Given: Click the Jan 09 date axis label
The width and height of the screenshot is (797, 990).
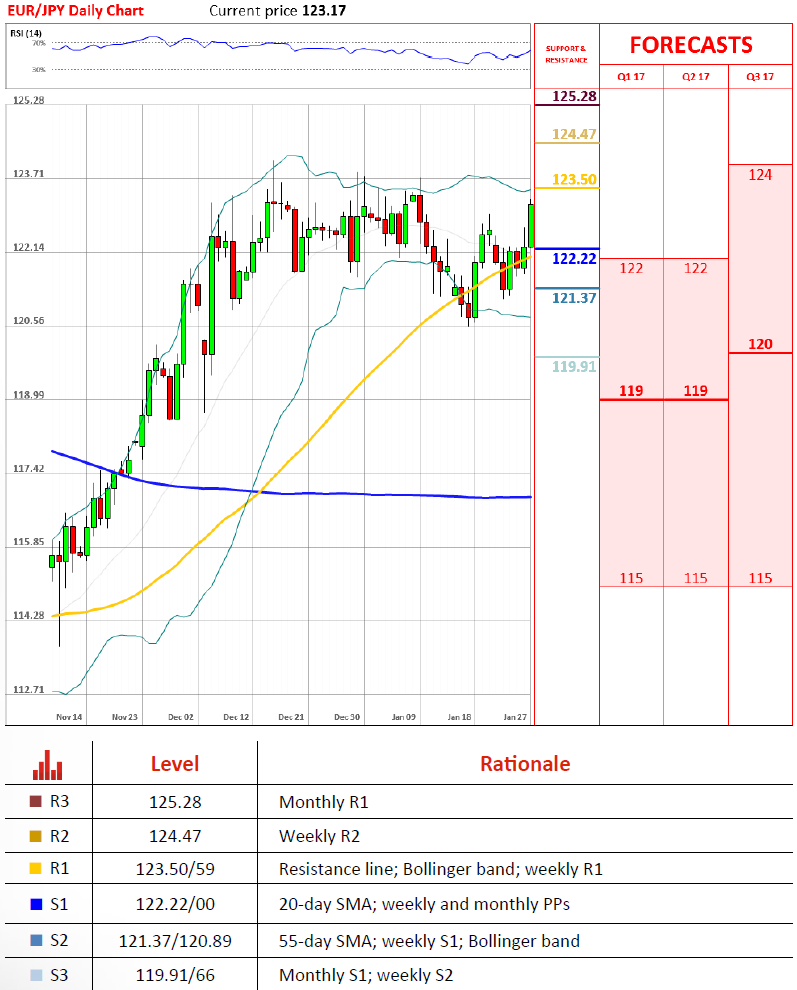Looking at the screenshot, I should tap(404, 717).
